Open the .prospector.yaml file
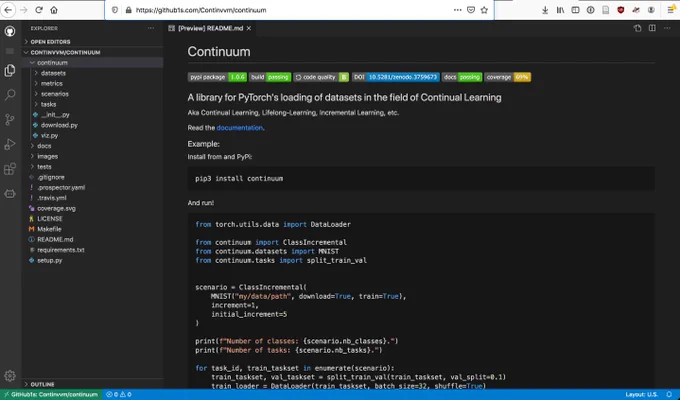The height and width of the screenshot is (400, 680). point(92,187)
